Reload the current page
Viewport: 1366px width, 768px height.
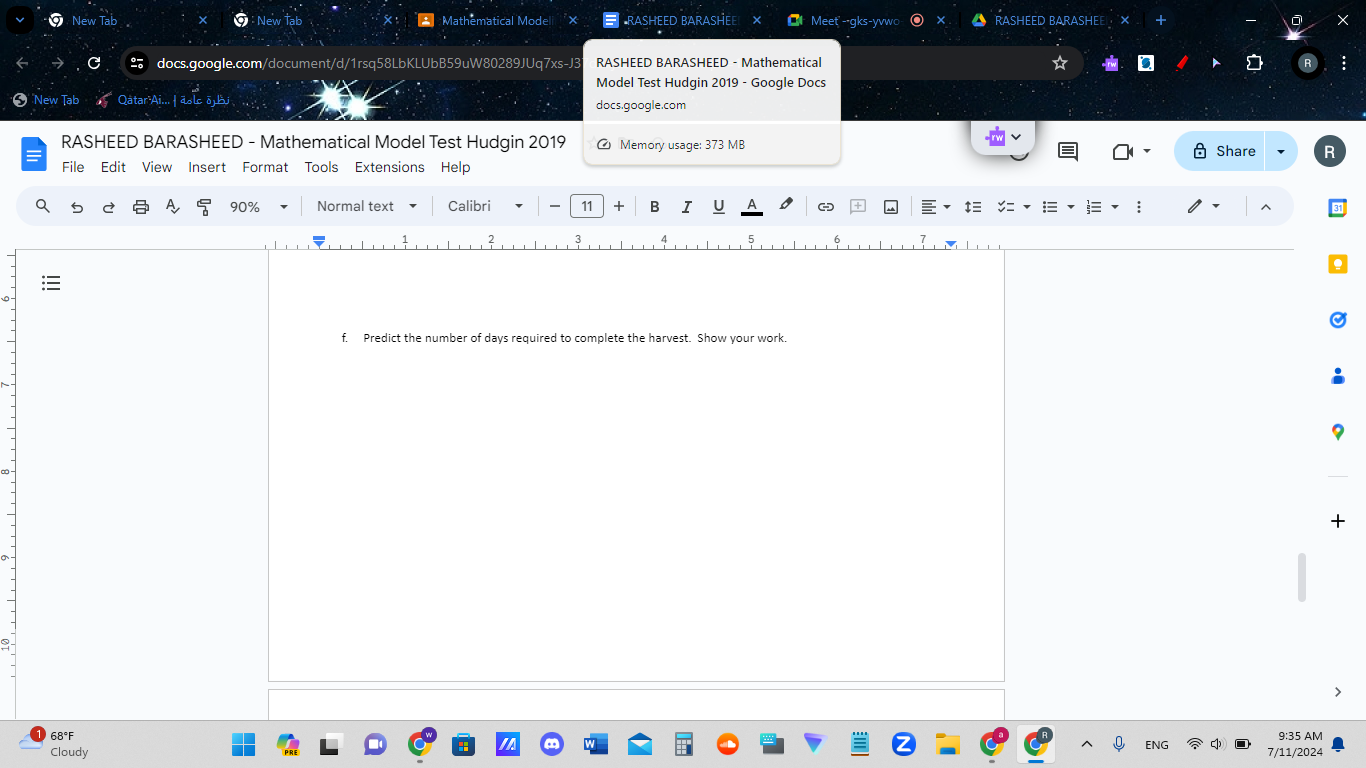coord(94,63)
